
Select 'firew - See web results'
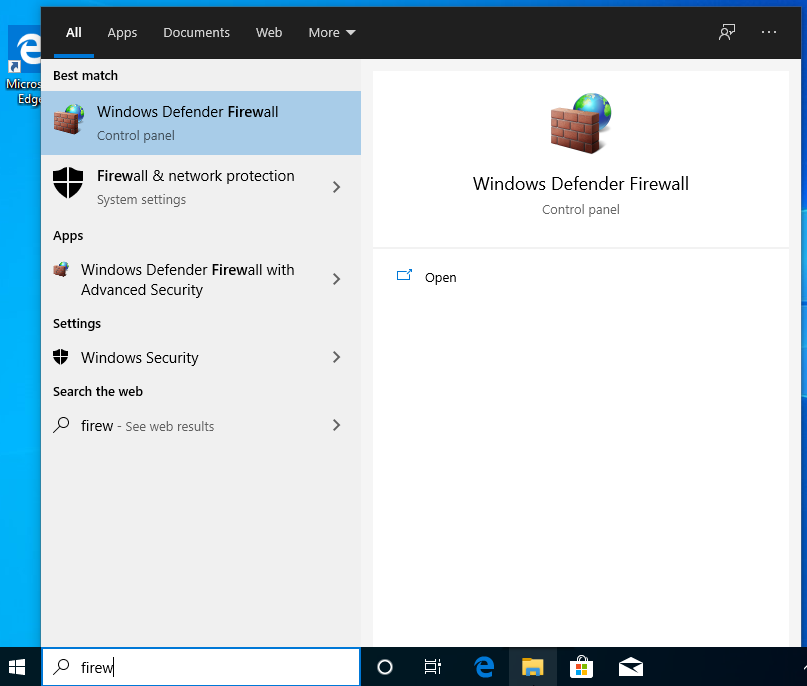coord(201,426)
